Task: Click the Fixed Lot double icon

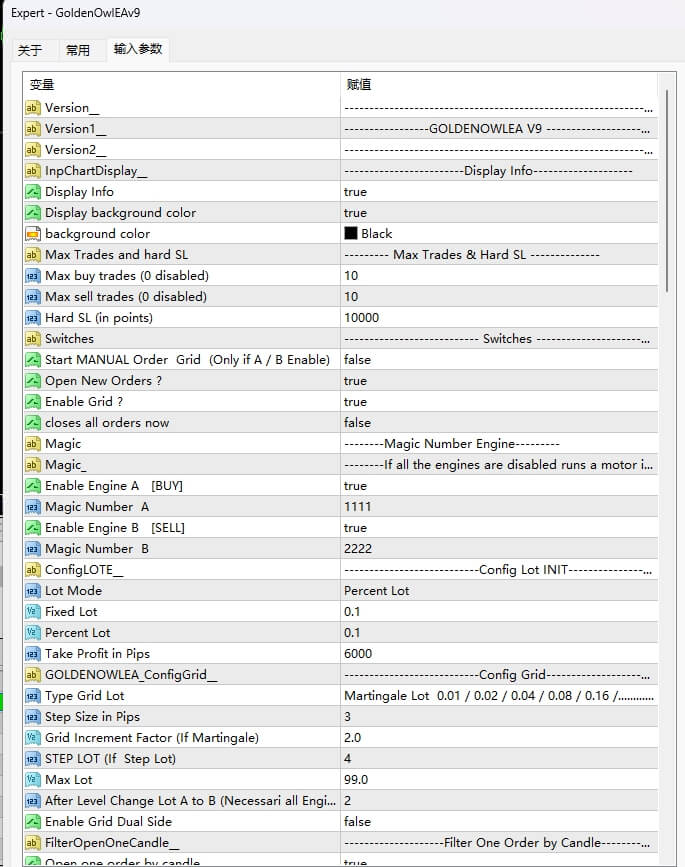Action: pyautogui.click(x=33, y=612)
